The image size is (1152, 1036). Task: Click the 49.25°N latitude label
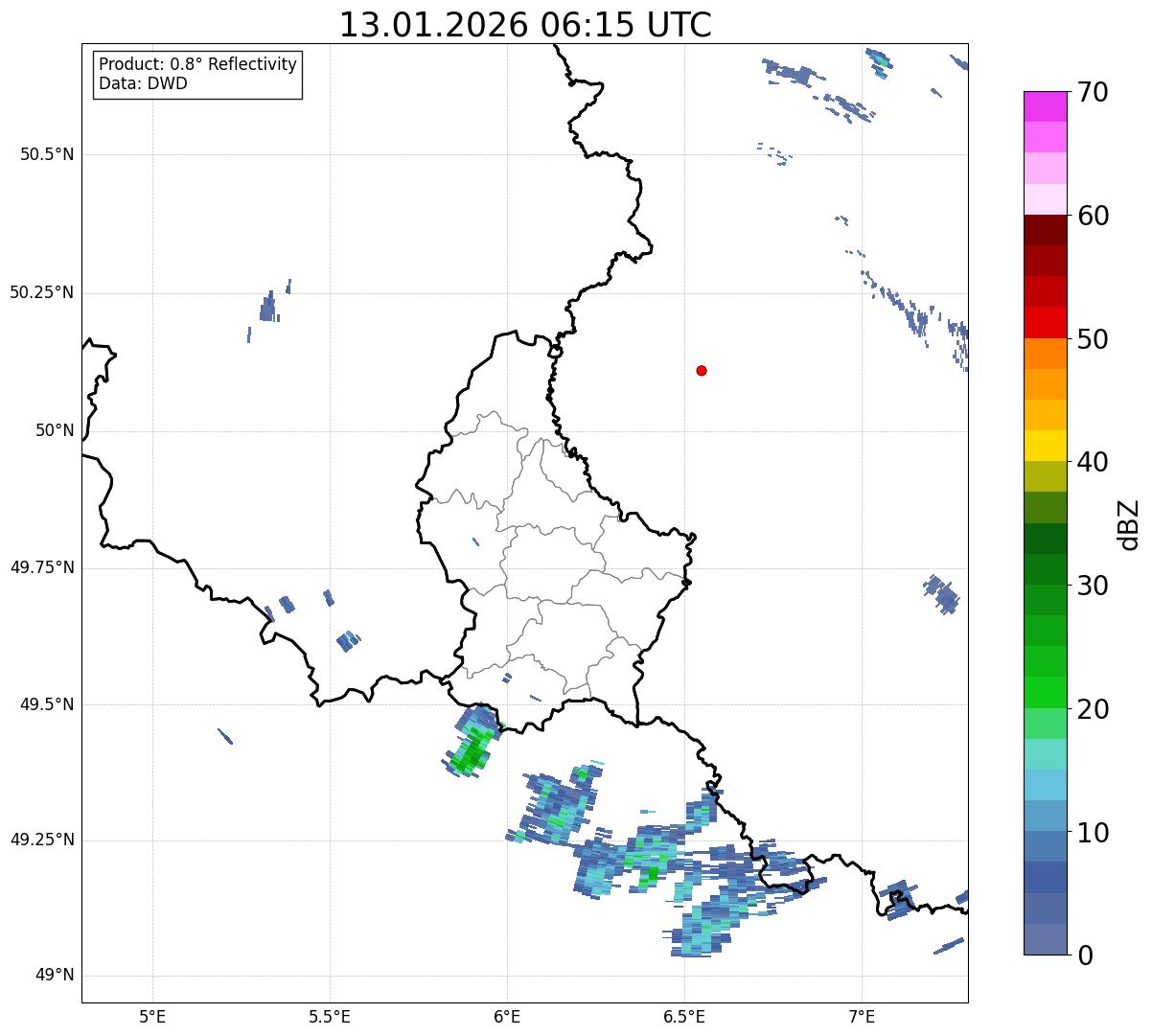tap(42, 840)
